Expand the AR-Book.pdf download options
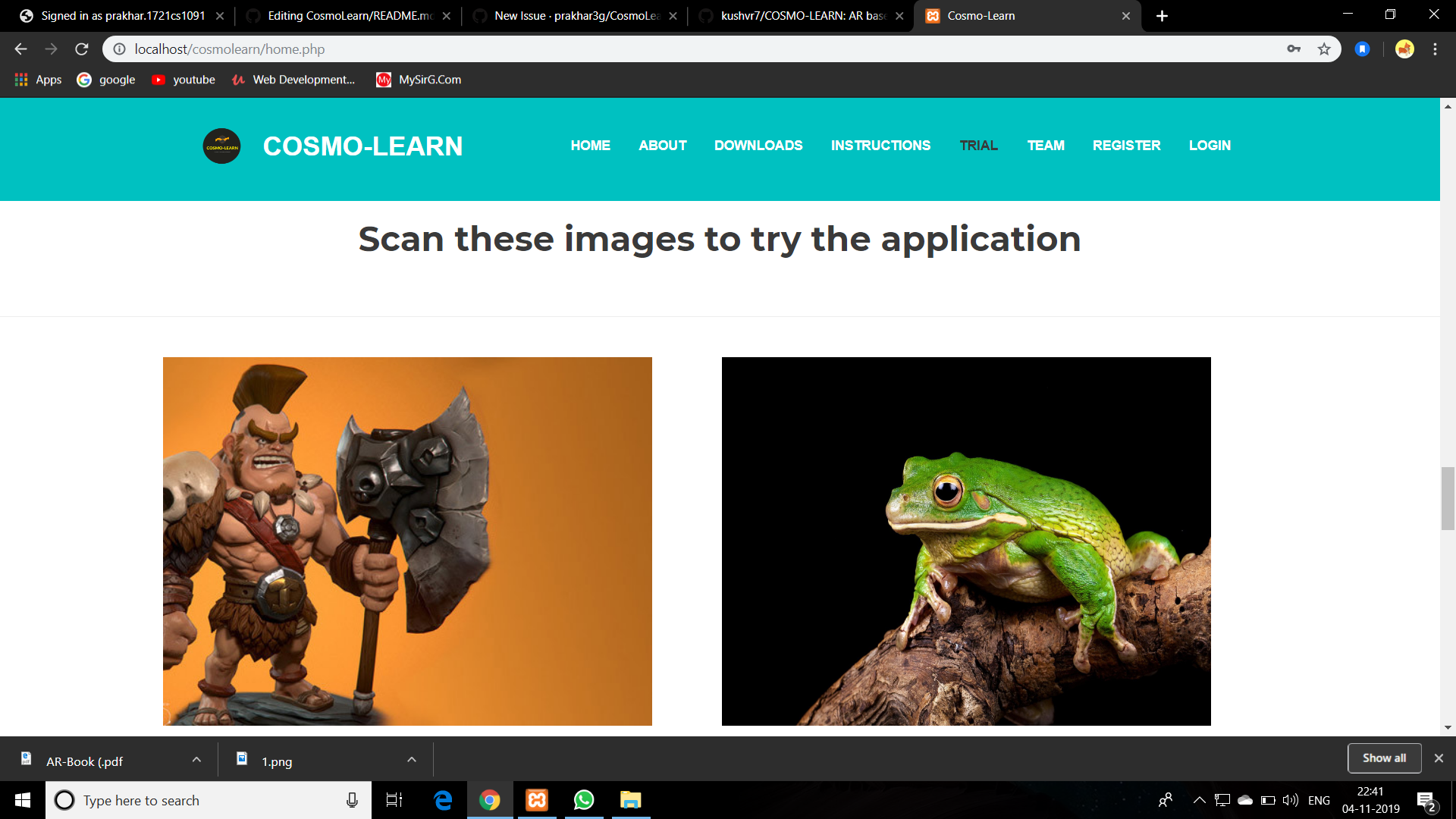1456x819 pixels. 196,759
